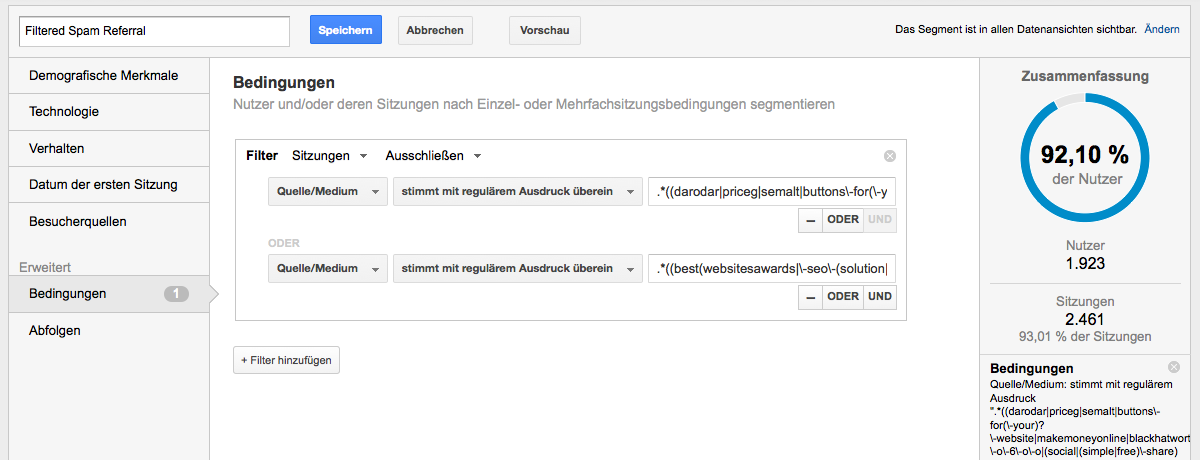Expand first Quelle/Medium dimension dropdown
The width and height of the screenshot is (1200, 460).
click(x=327, y=192)
